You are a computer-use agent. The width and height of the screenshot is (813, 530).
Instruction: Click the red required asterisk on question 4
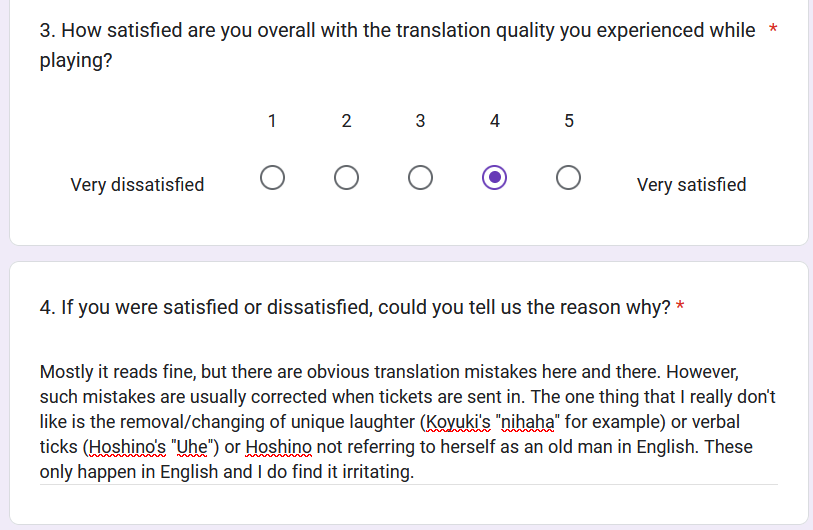click(681, 307)
